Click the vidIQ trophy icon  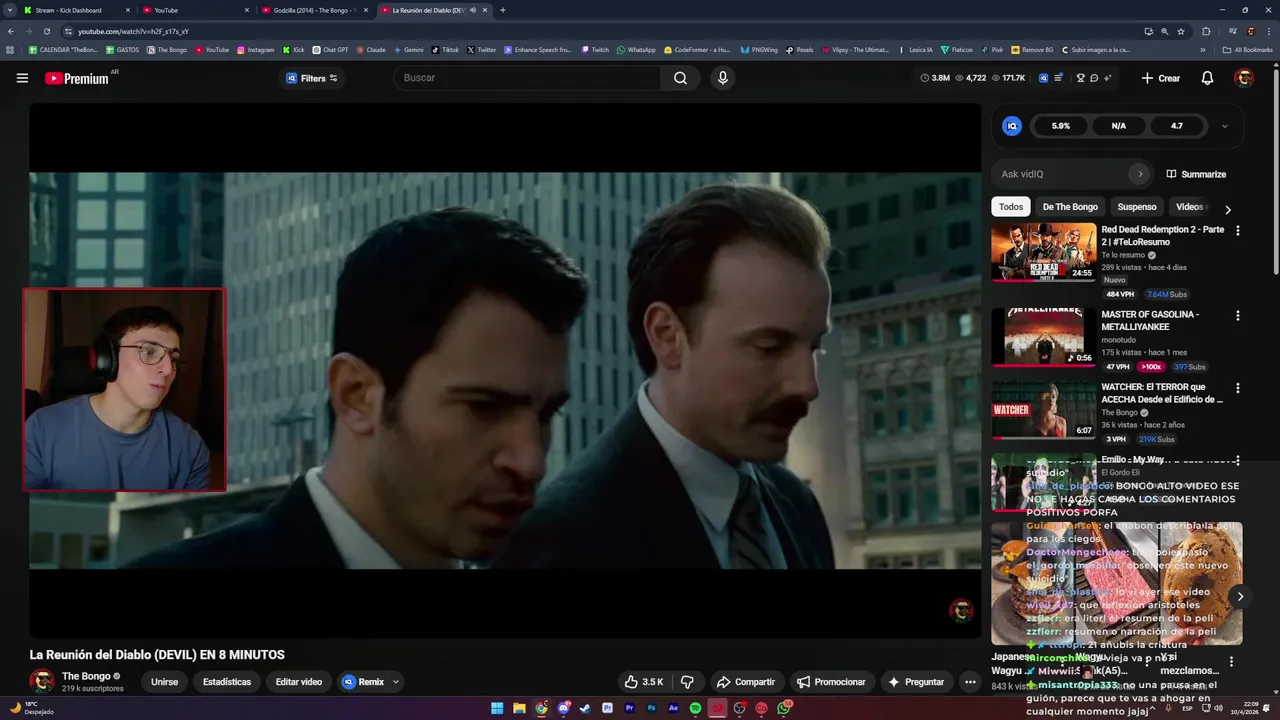(1080, 78)
